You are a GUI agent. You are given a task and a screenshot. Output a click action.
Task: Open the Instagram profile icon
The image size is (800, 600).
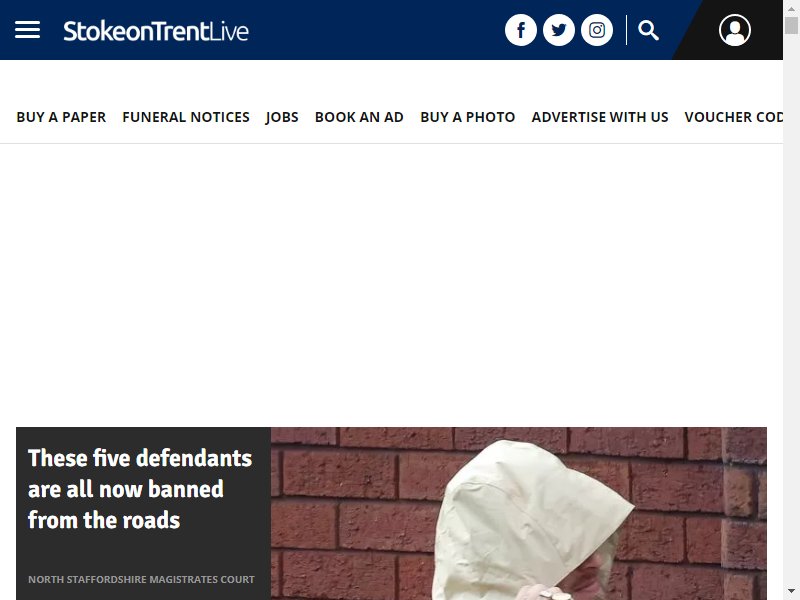(597, 30)
